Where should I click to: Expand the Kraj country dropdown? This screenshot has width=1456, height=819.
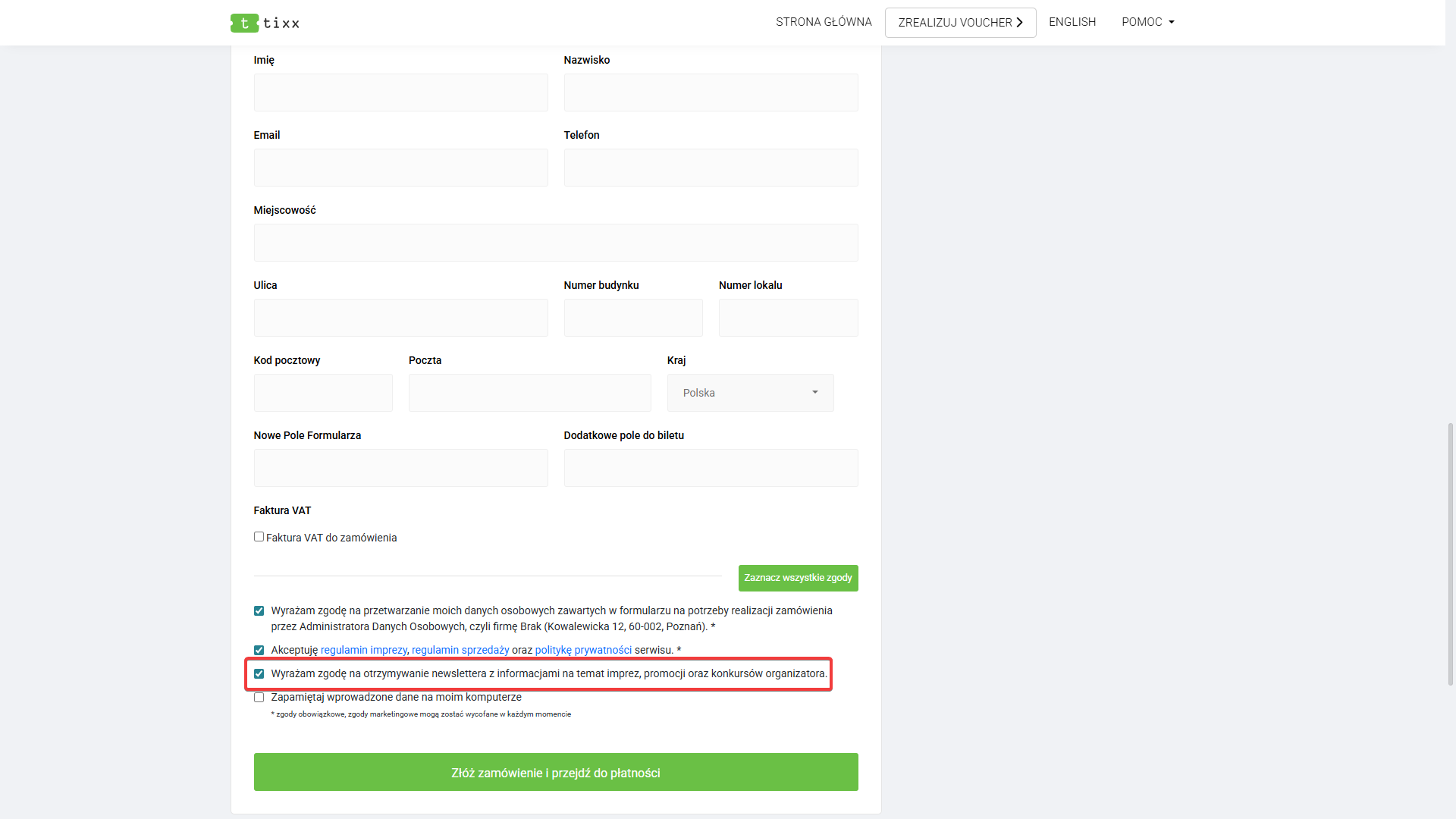coord(750,393)
